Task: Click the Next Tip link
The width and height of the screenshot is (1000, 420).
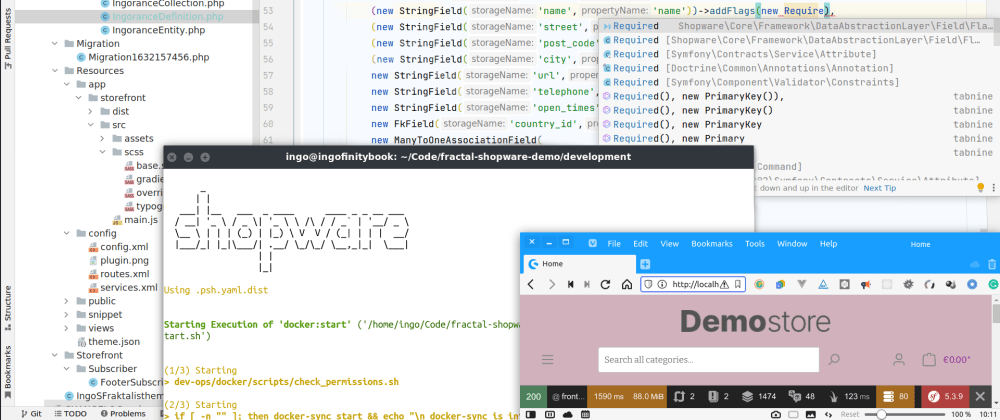Action: coord(879,188)
